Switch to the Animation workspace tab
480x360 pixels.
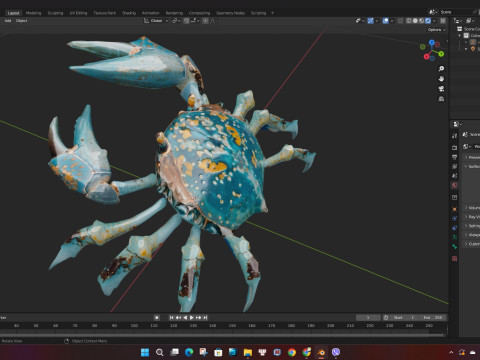click(151, 13)
